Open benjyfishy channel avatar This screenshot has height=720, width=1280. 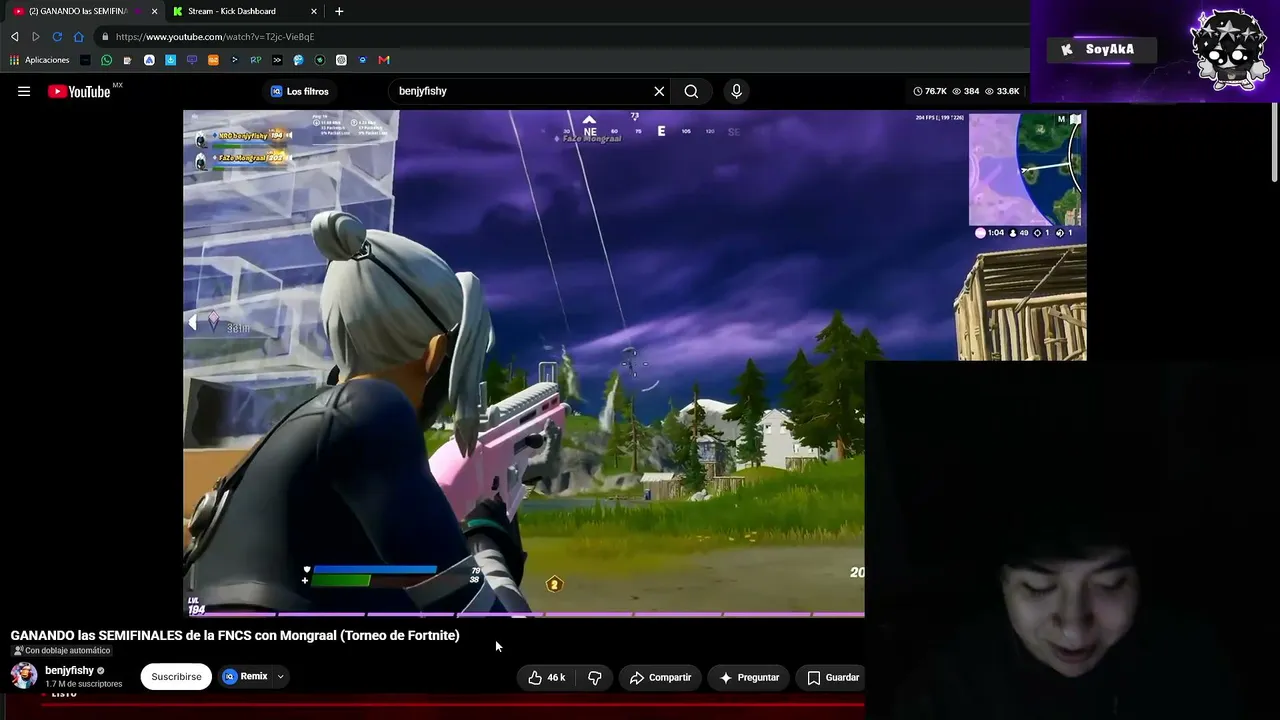(23, 676)
